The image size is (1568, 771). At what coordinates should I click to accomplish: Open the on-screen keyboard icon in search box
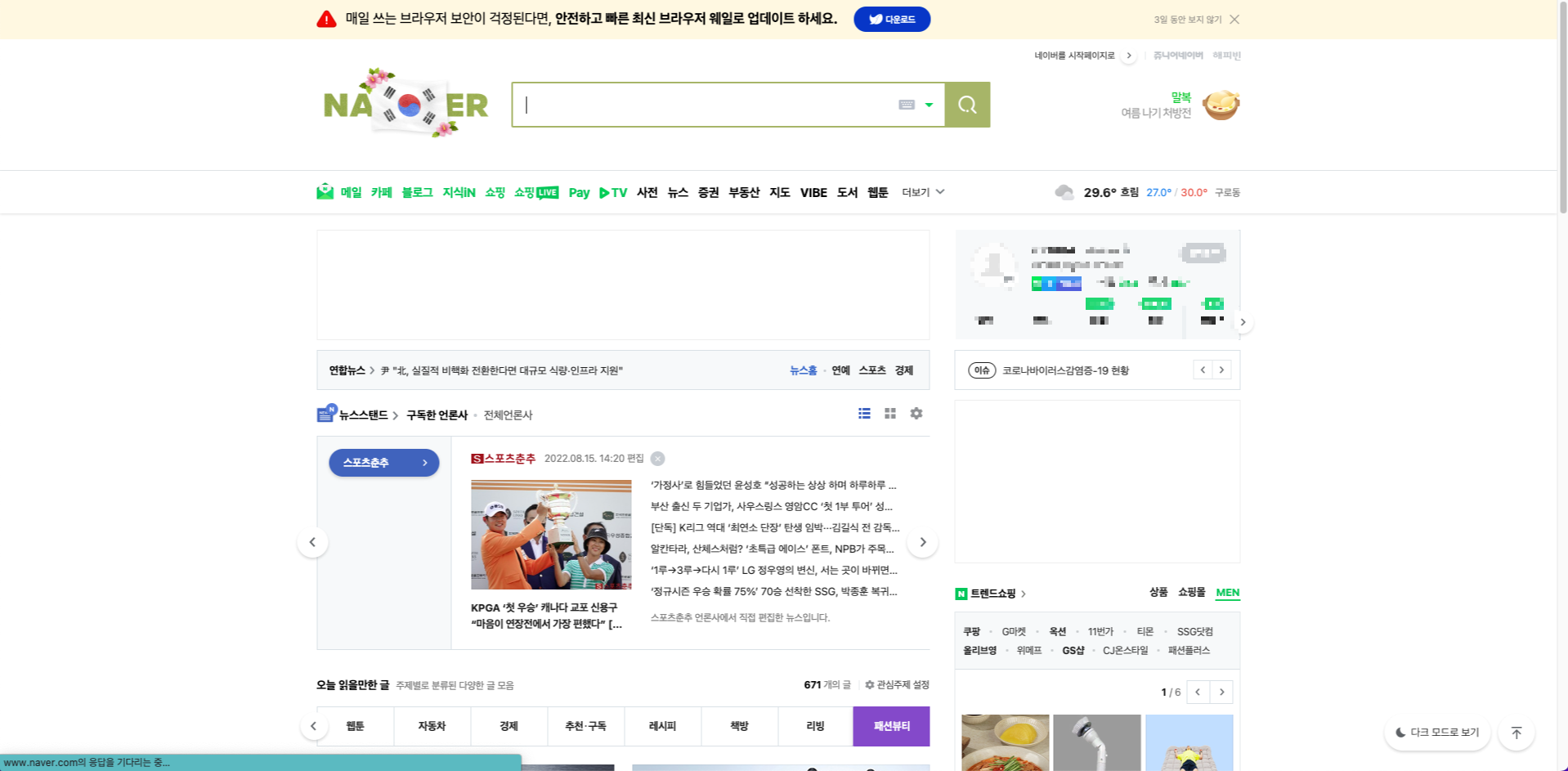click(907, 105)
